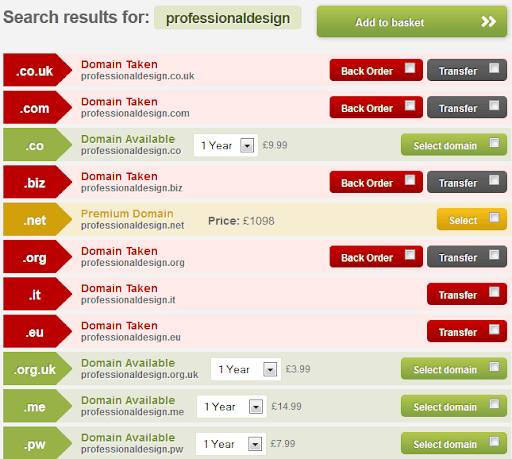Open the 1 Year dropdown for professionaldesign.co

[x=226, y=145]
